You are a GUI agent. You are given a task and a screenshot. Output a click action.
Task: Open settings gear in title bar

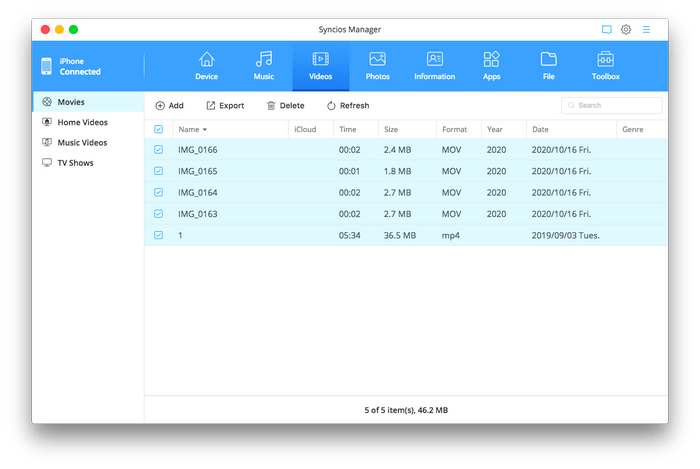626,30
